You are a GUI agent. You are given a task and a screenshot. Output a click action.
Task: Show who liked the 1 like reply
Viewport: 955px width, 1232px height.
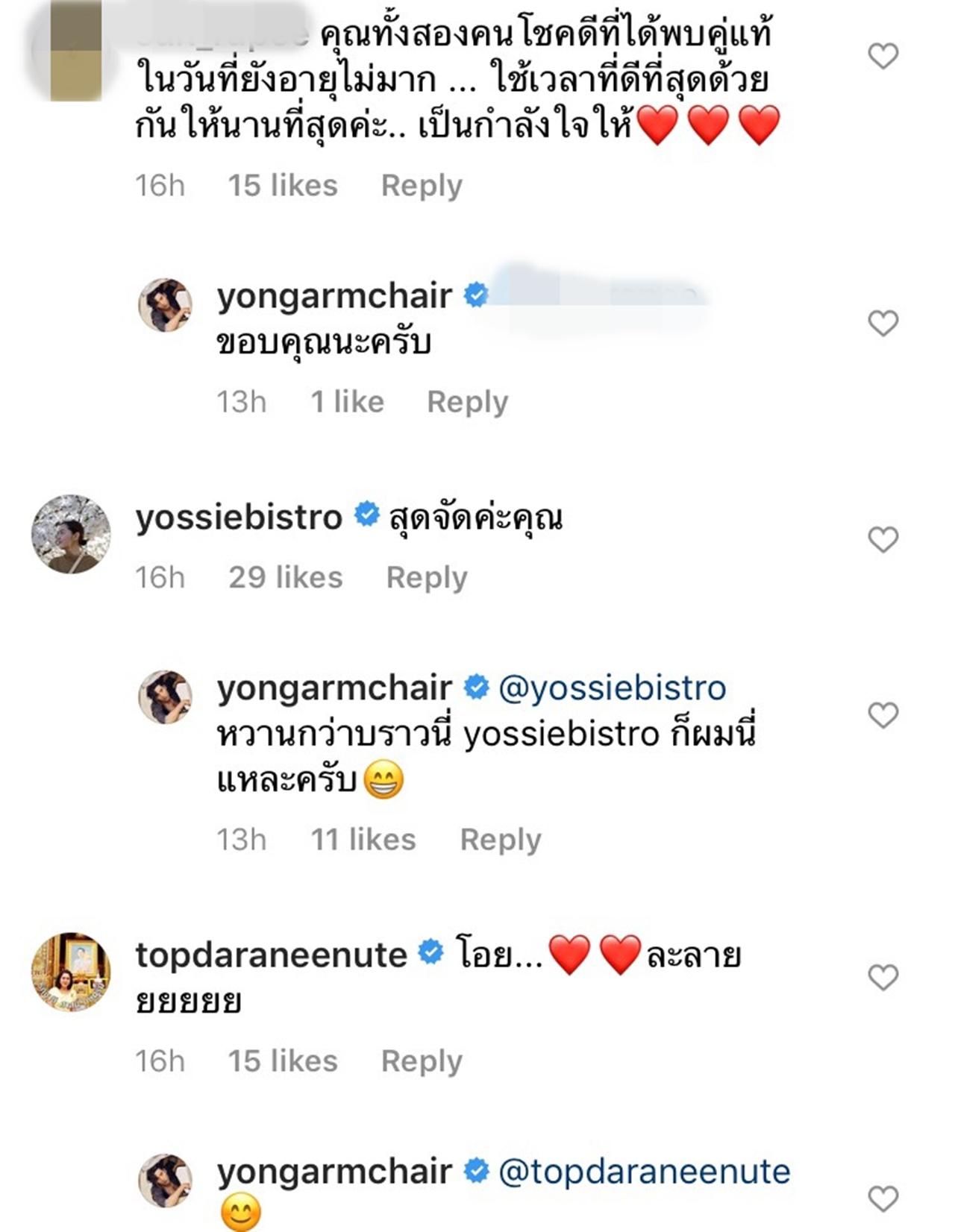347,402
